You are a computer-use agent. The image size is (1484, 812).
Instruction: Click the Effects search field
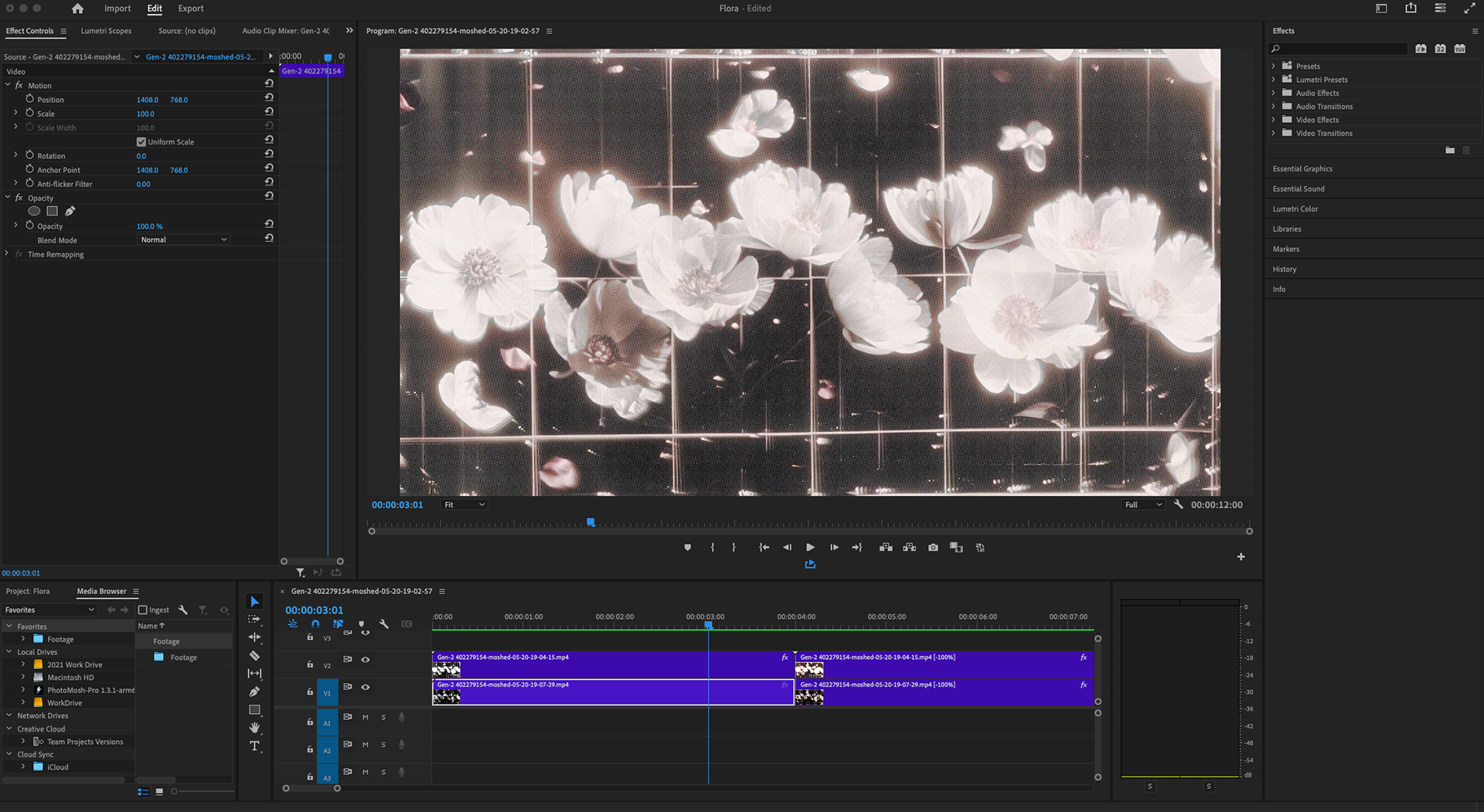click(x=1338, y=49)
